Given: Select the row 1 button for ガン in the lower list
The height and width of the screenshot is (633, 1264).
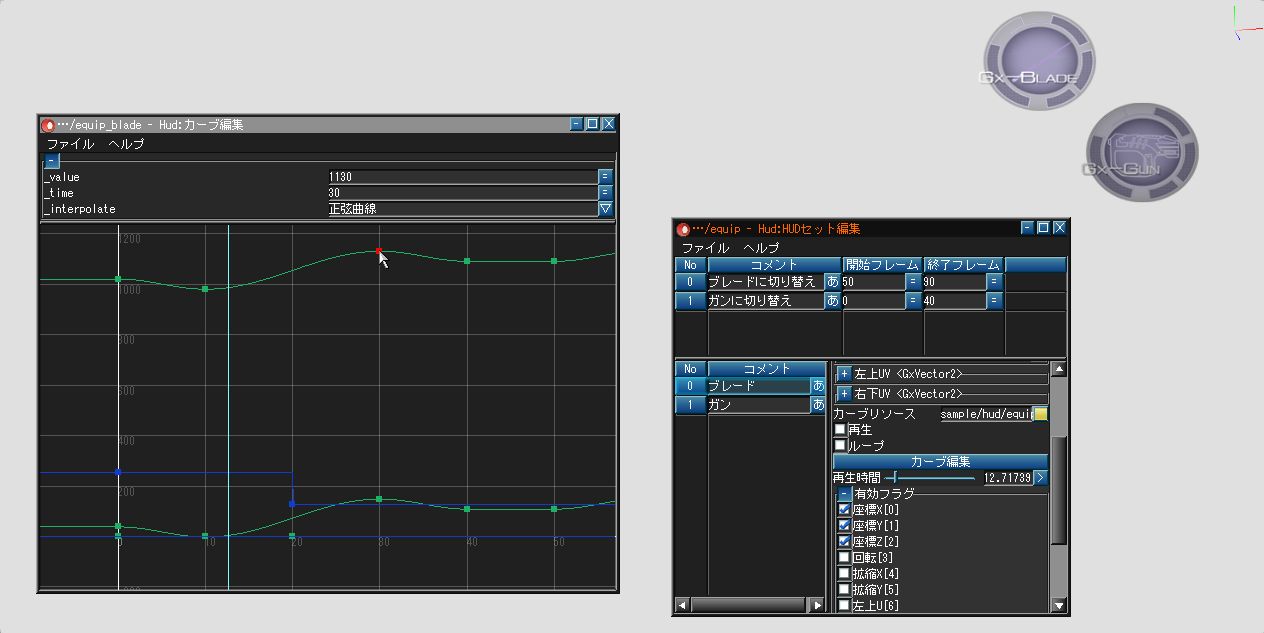Looking at the screenshot, I should click(691, 405).
